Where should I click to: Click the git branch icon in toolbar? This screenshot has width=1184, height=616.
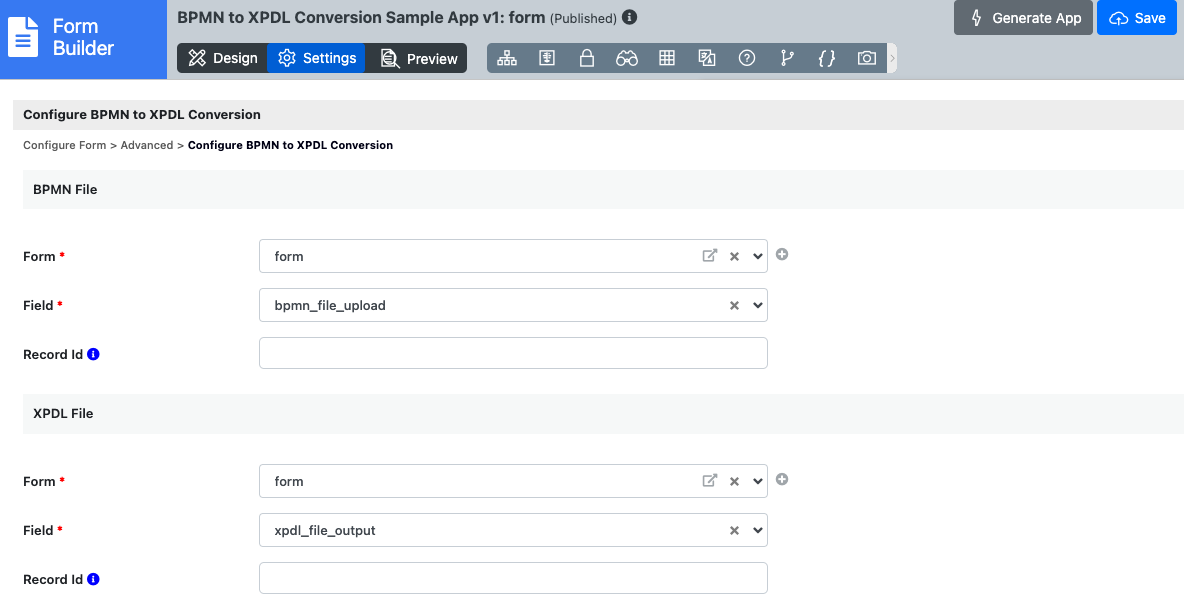tap(787, 59)
